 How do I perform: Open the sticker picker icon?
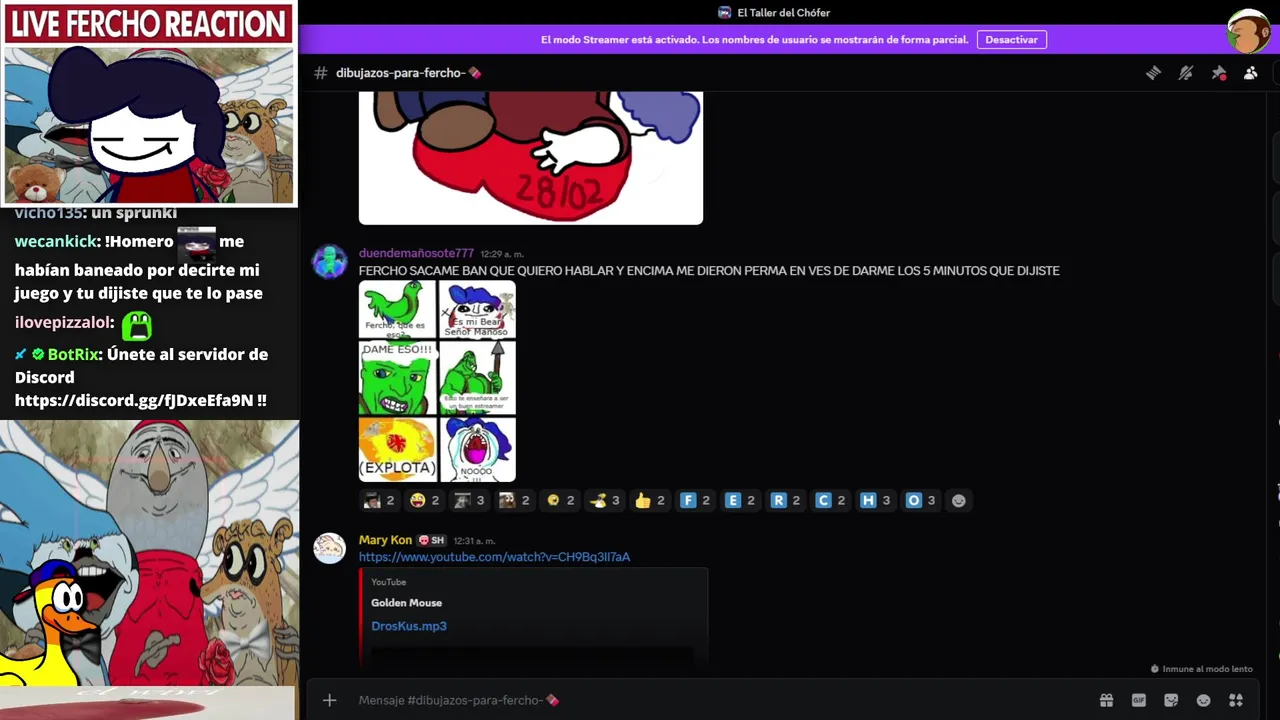tap(1171, 700)
